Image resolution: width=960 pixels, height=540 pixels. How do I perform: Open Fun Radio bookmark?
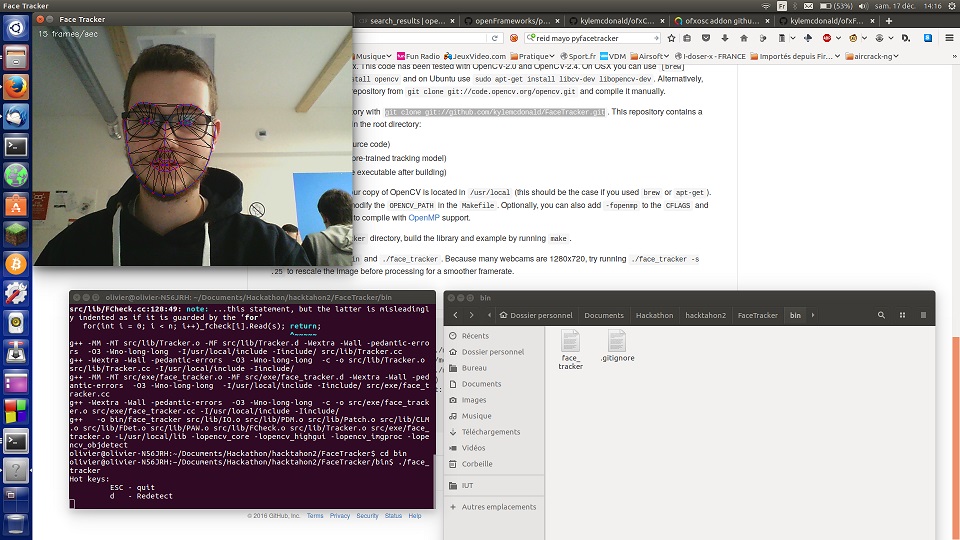point(418,56)
